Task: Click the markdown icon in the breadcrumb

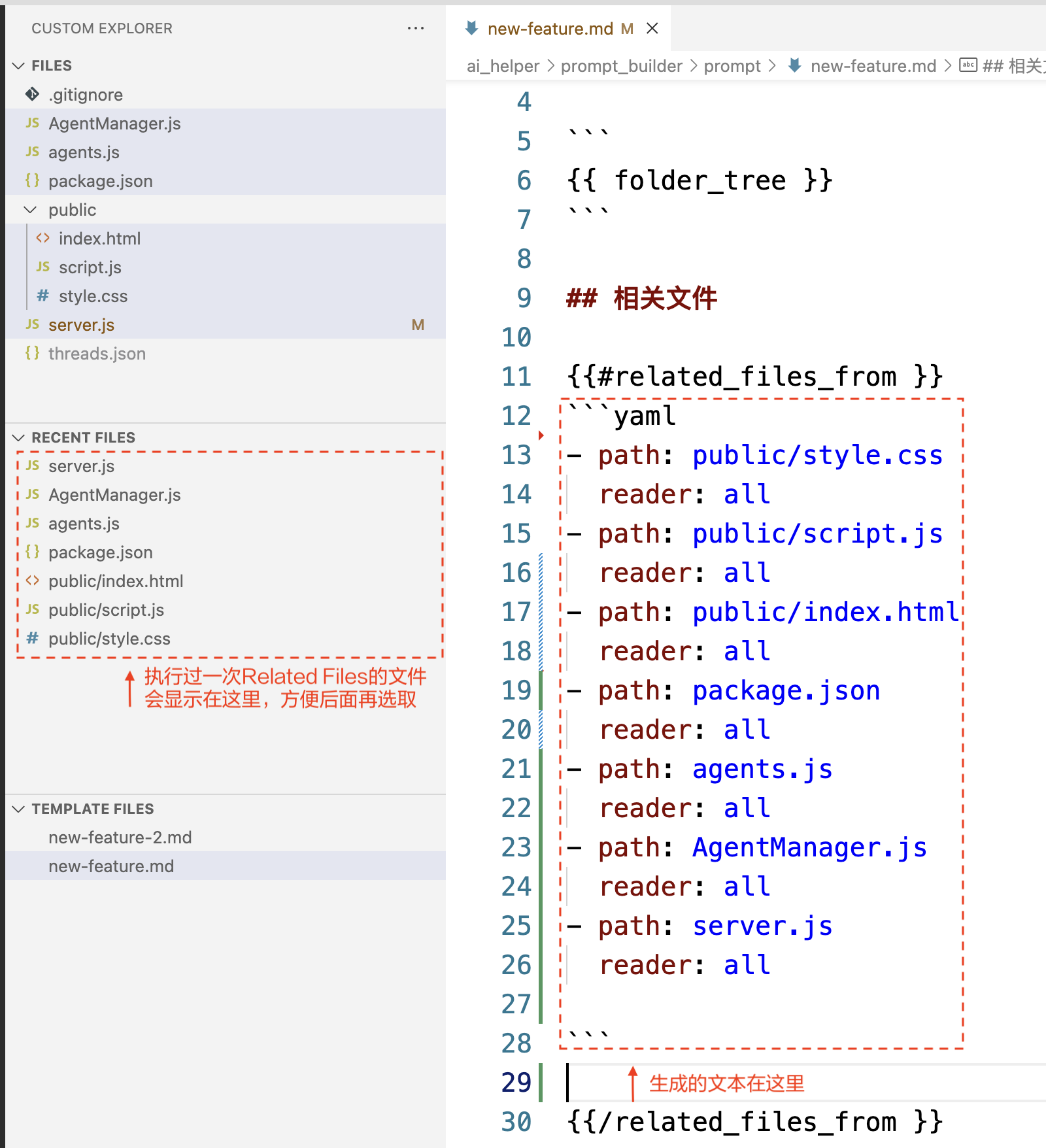Action: tap(794, 65)
